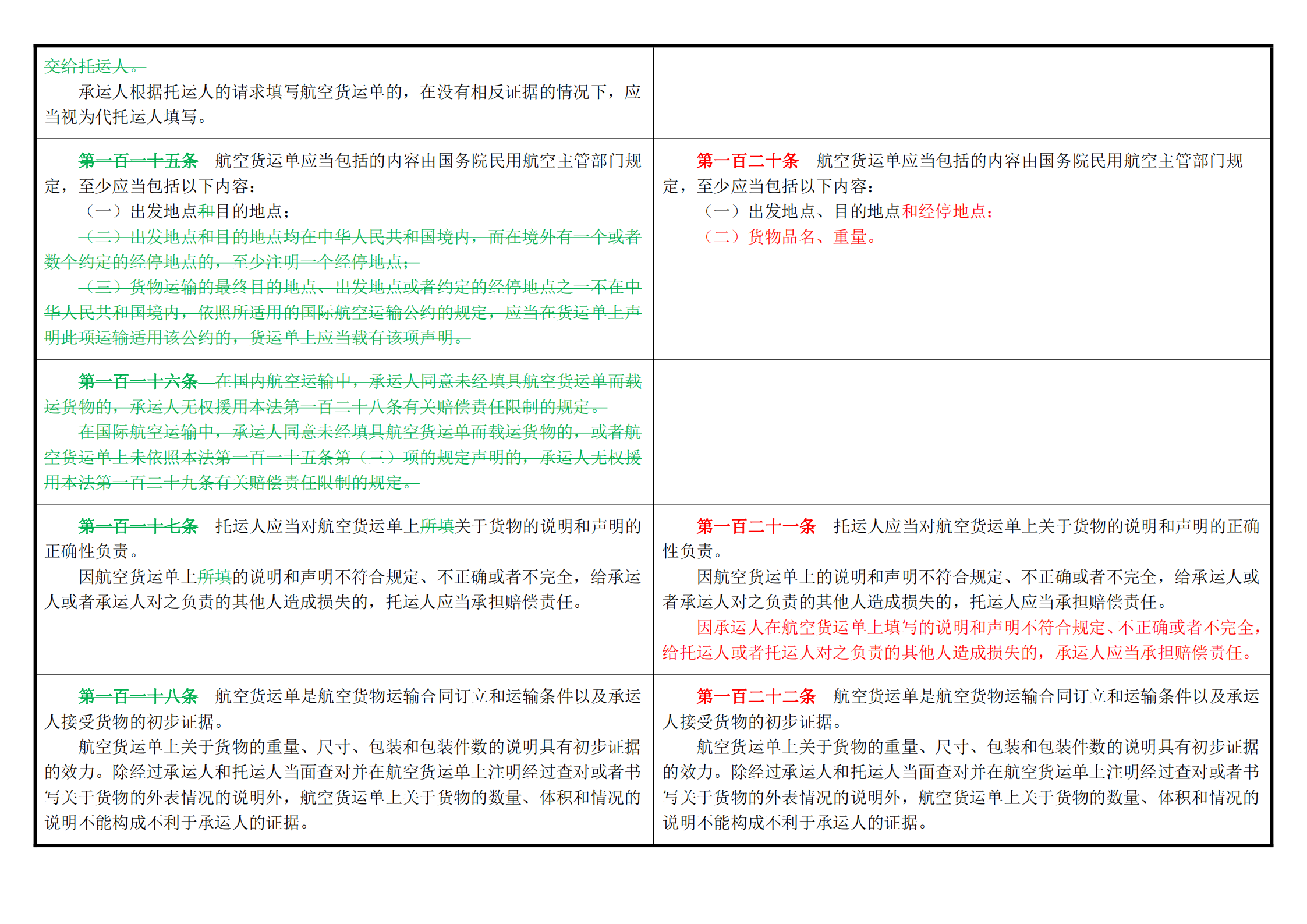Screen dimensions: 1307x924
Task: Click the struck-through item （二）出发地点和目的地点均在
Action: [x=343, y=249]
